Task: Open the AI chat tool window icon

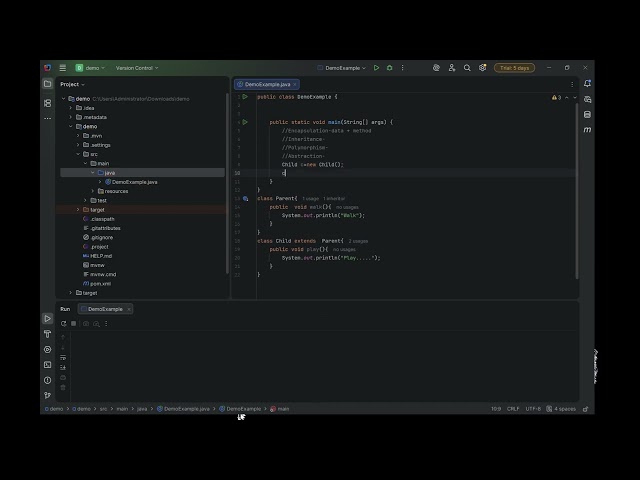Action: pos(587,99)
